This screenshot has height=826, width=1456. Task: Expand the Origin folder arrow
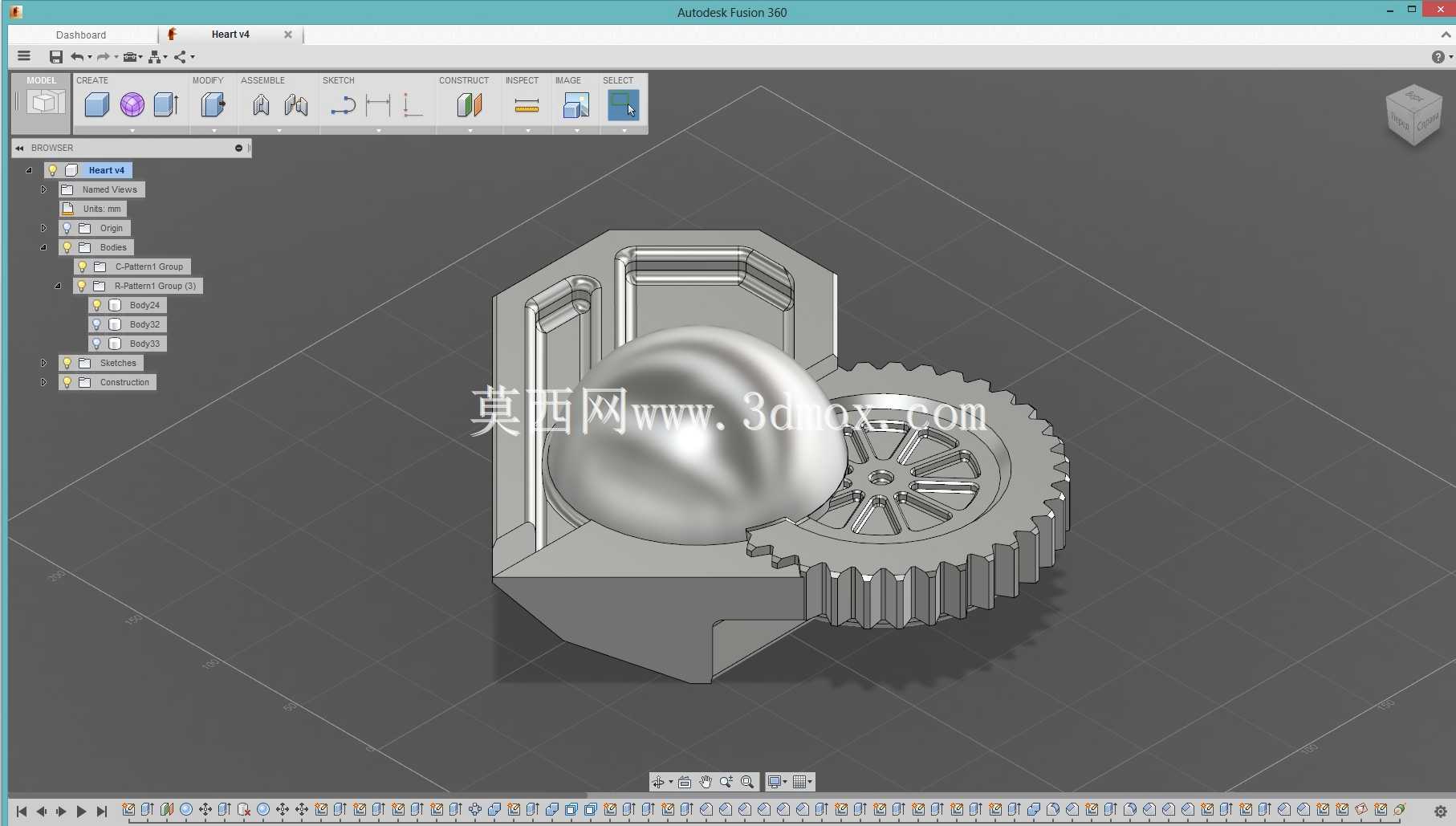[44, 228]
